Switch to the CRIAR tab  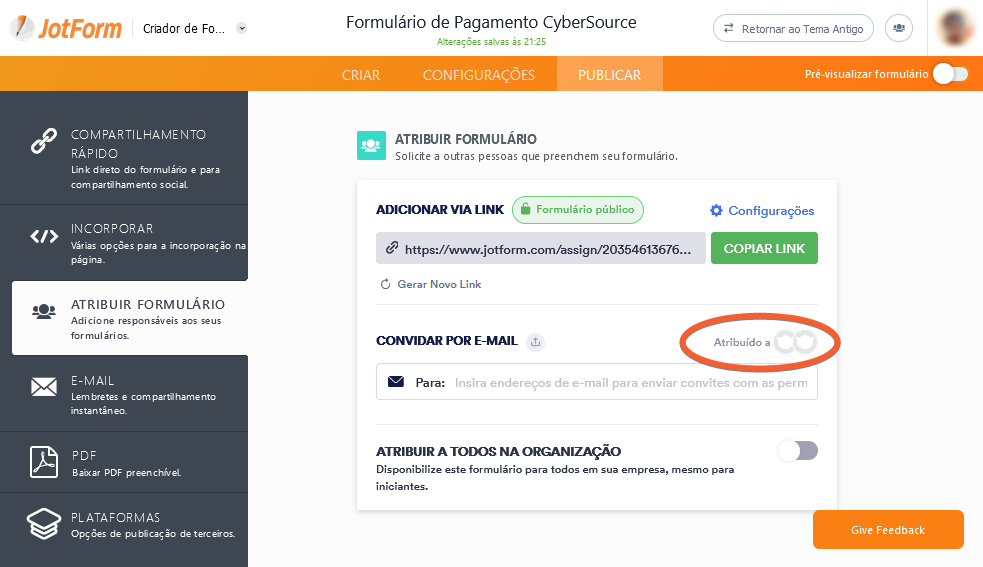(361, 75)
